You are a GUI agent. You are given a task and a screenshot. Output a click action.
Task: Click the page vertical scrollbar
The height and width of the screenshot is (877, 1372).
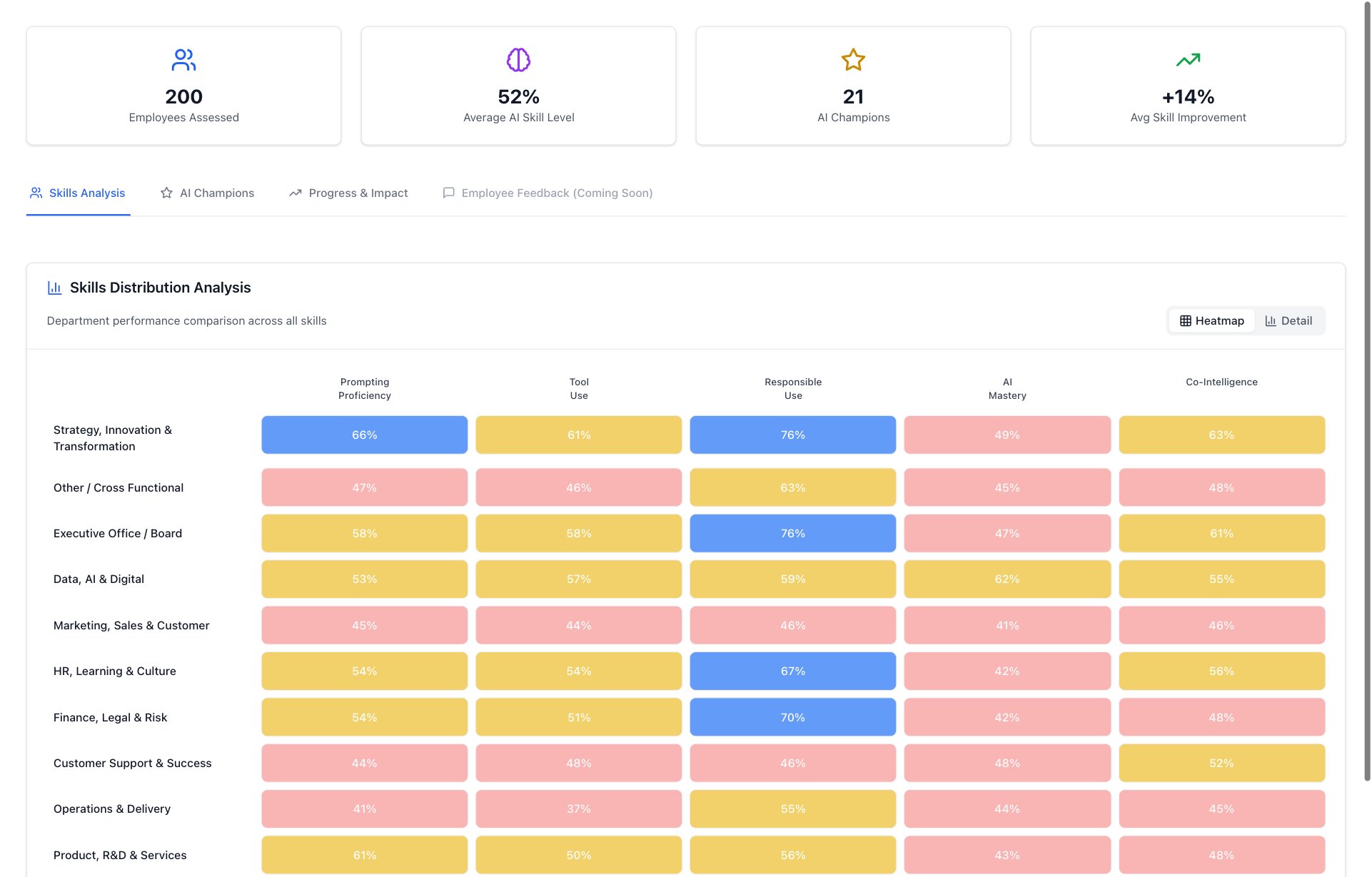tap(1366, 392)
